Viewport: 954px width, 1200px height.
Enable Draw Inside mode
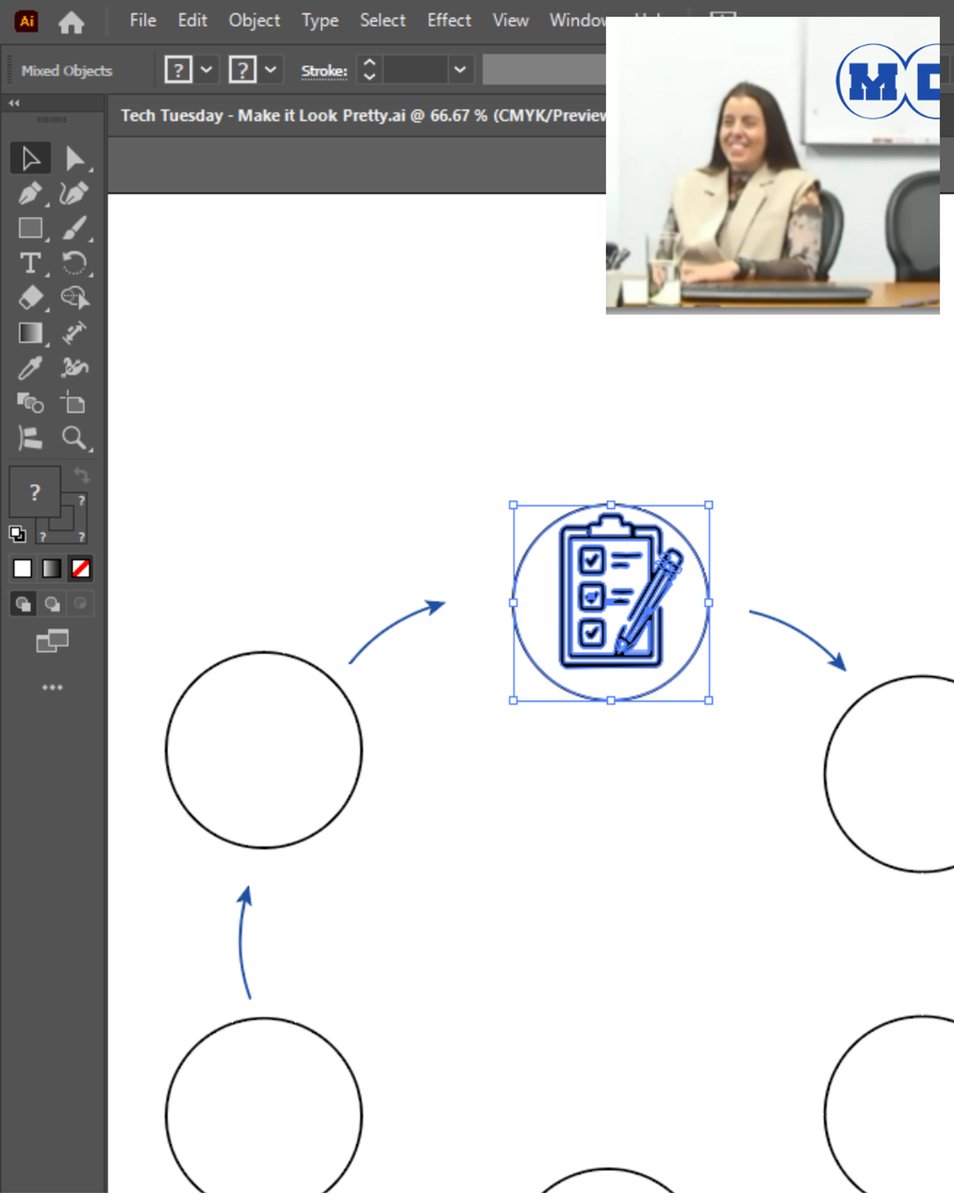pos(81,603)
